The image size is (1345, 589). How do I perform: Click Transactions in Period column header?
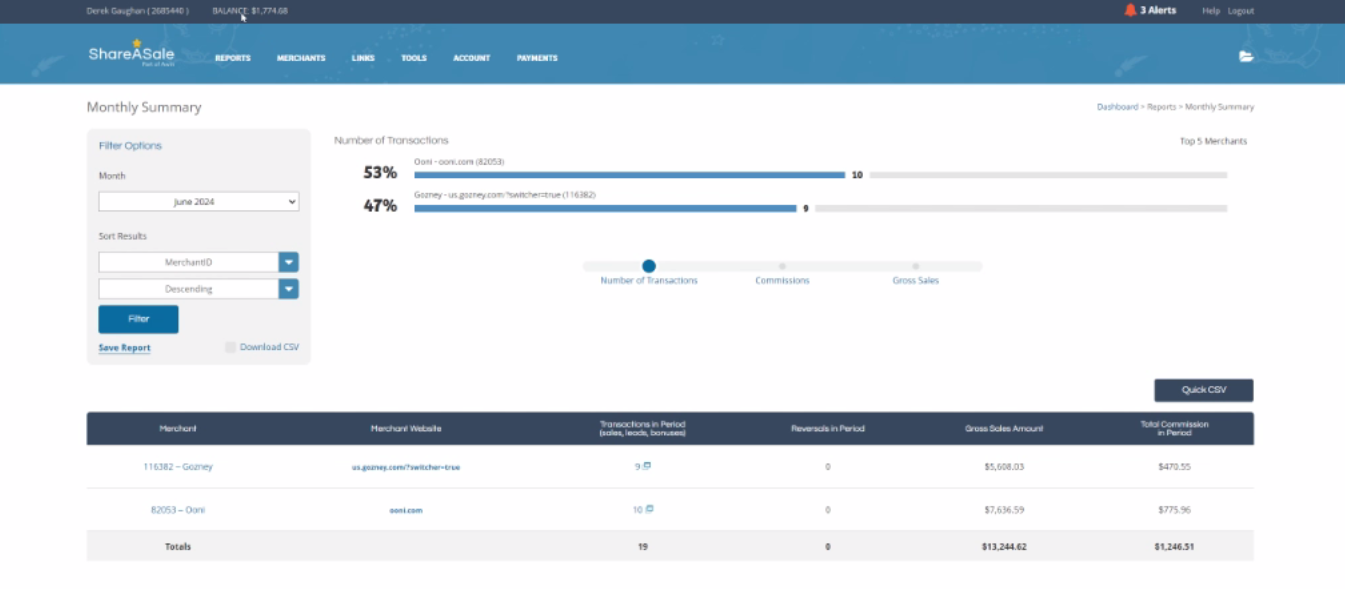(642, 428)
